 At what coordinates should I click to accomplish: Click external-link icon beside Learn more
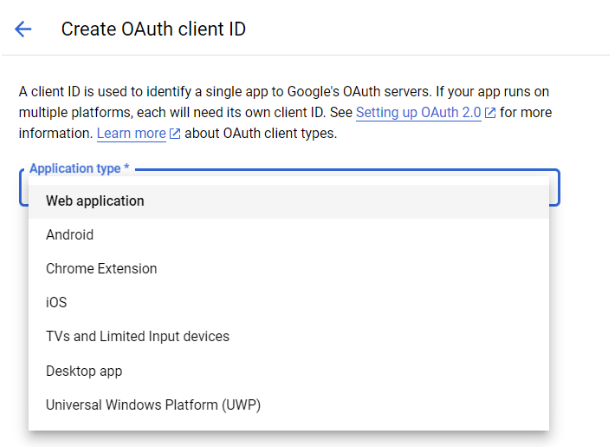(x=175, y=134)
